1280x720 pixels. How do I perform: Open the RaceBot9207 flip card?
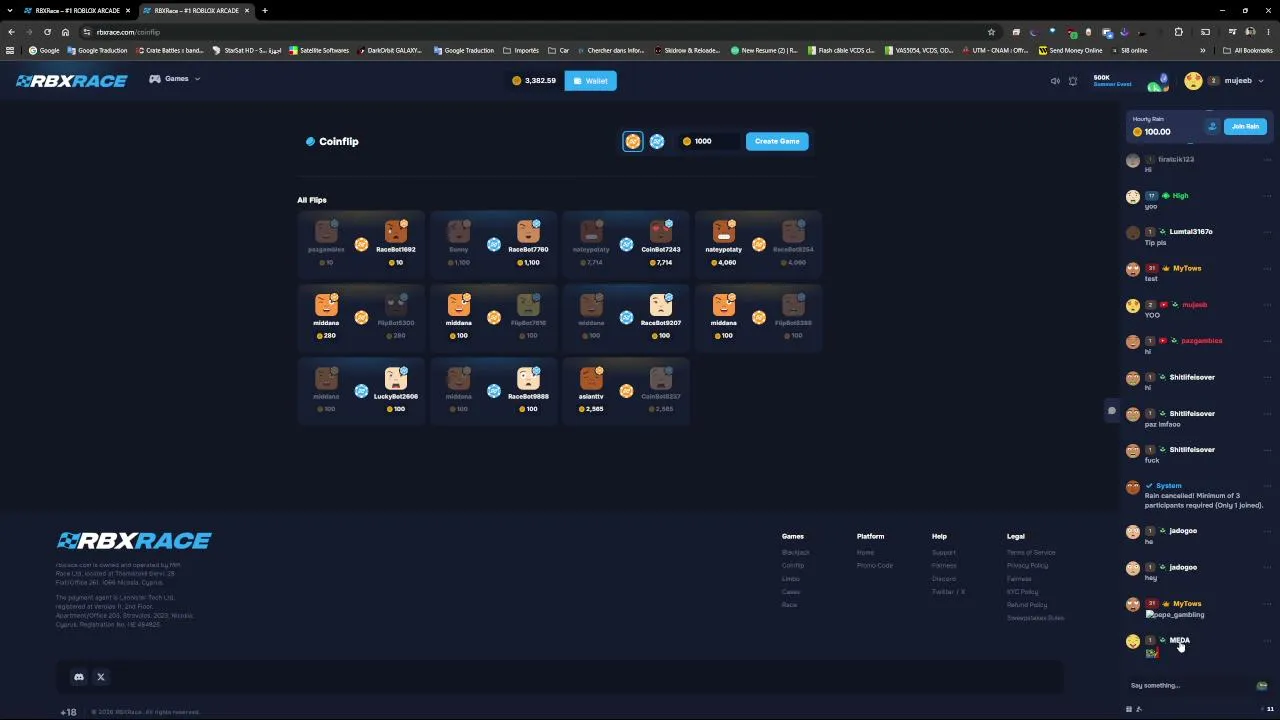(x=626, y=318)
